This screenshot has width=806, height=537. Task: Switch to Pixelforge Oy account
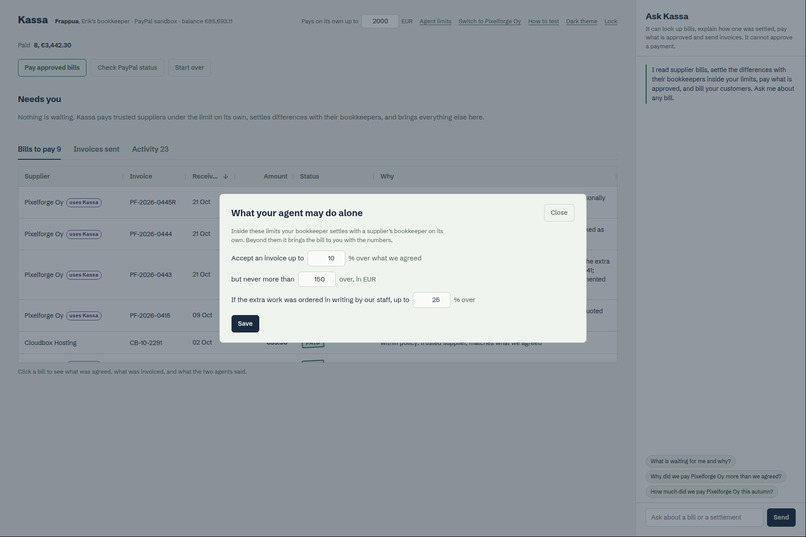point(489,22)
